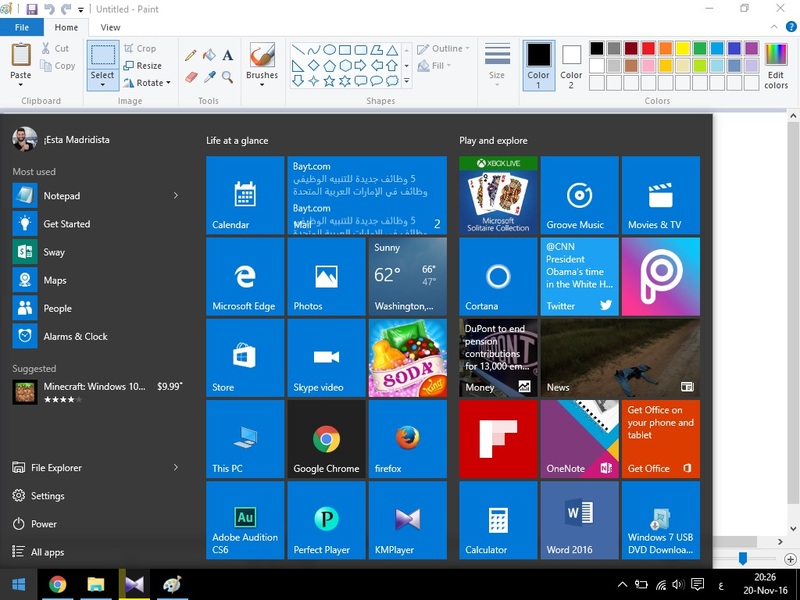This screenshot has height=600, width=800.
Task: Select Color 2 as active color
Action: click(571, 66)
